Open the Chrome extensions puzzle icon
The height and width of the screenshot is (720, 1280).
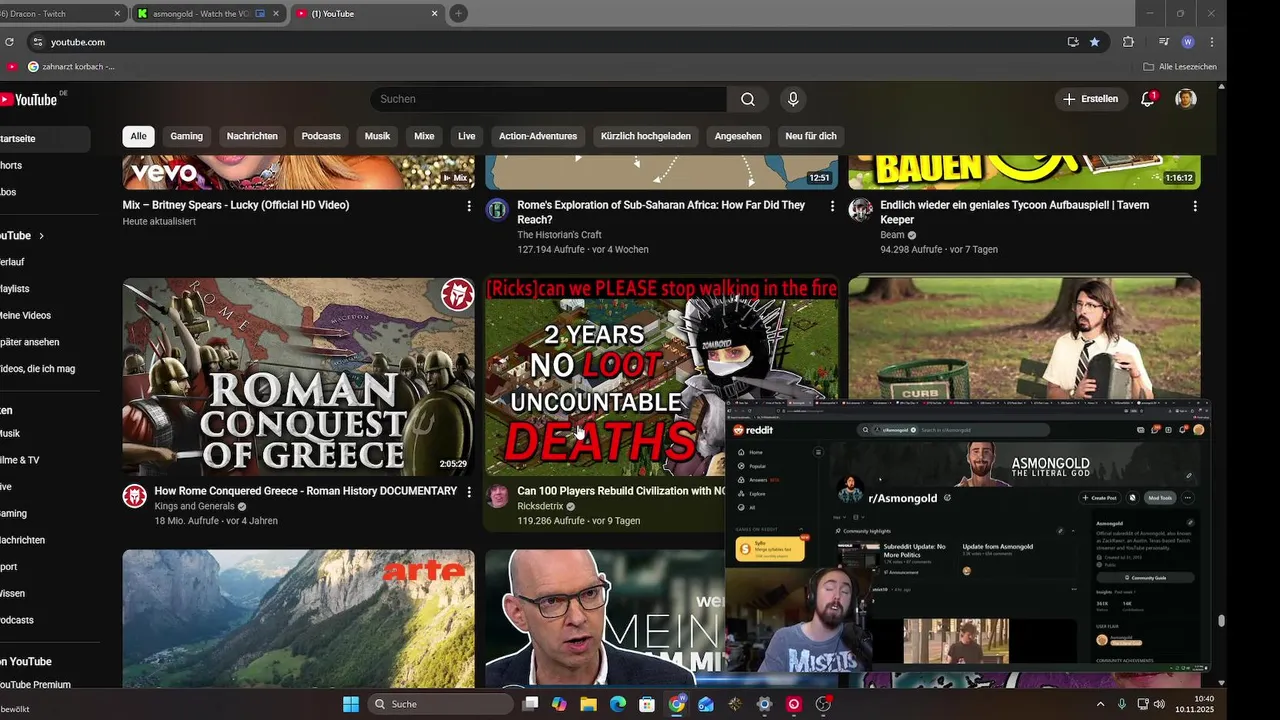[1129, 42]
